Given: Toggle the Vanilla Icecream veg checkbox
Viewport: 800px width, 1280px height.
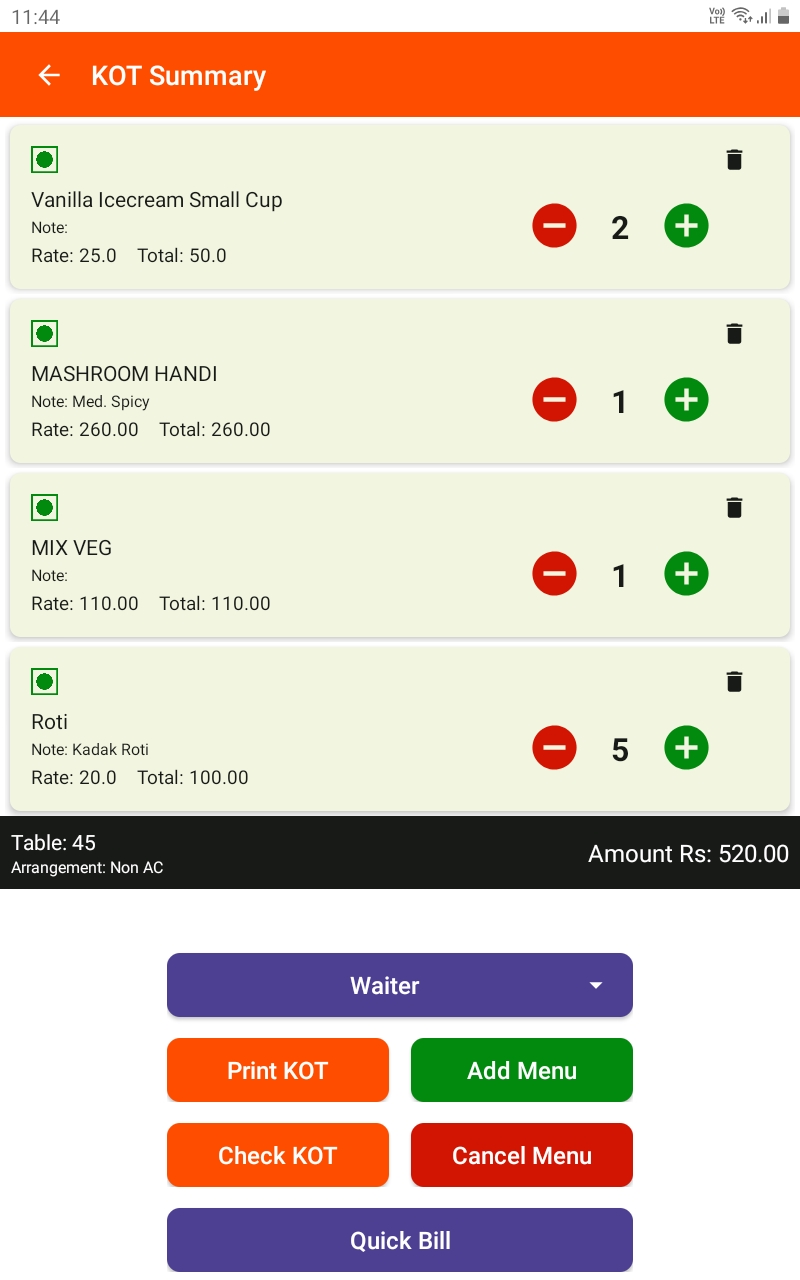Looking at the screenshot, I should (x=45, y=160).
